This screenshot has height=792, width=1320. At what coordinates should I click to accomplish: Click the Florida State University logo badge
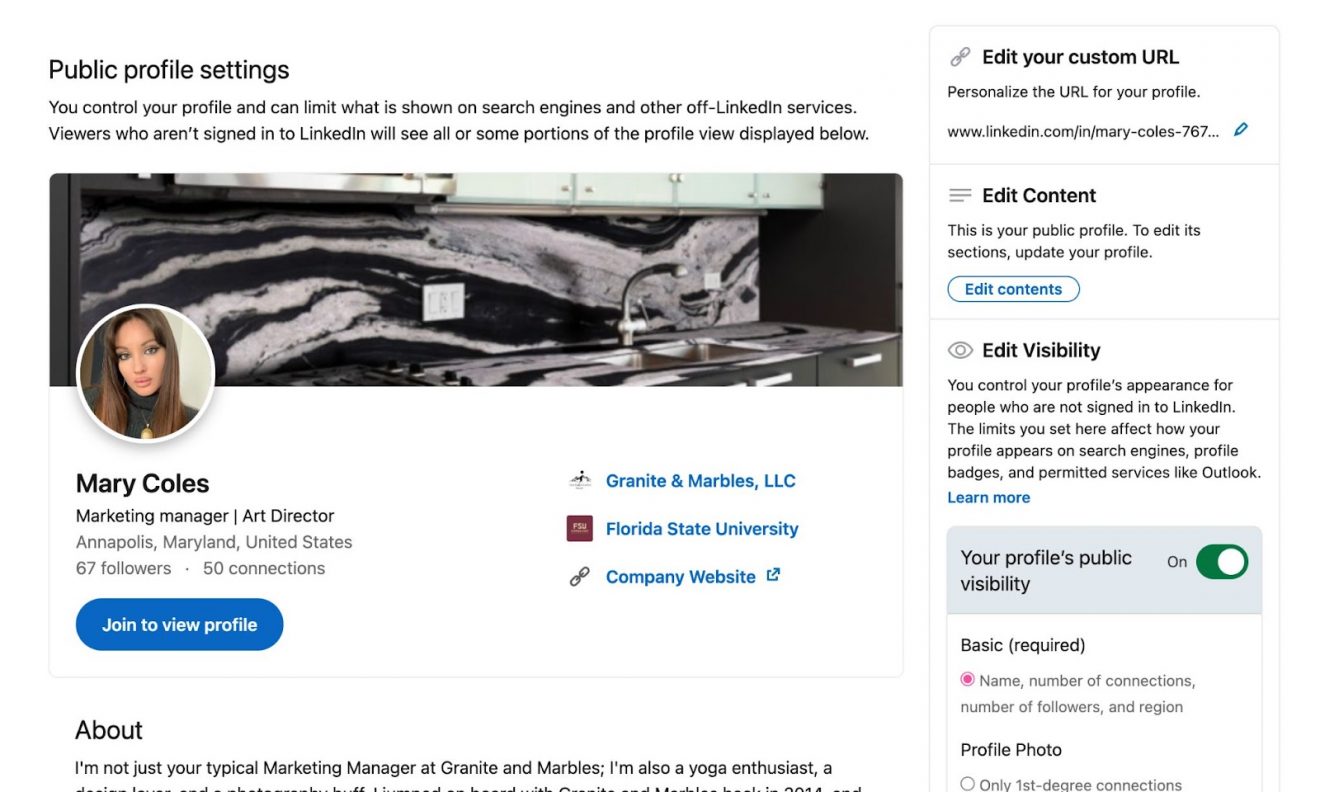(x=581, y=528)
